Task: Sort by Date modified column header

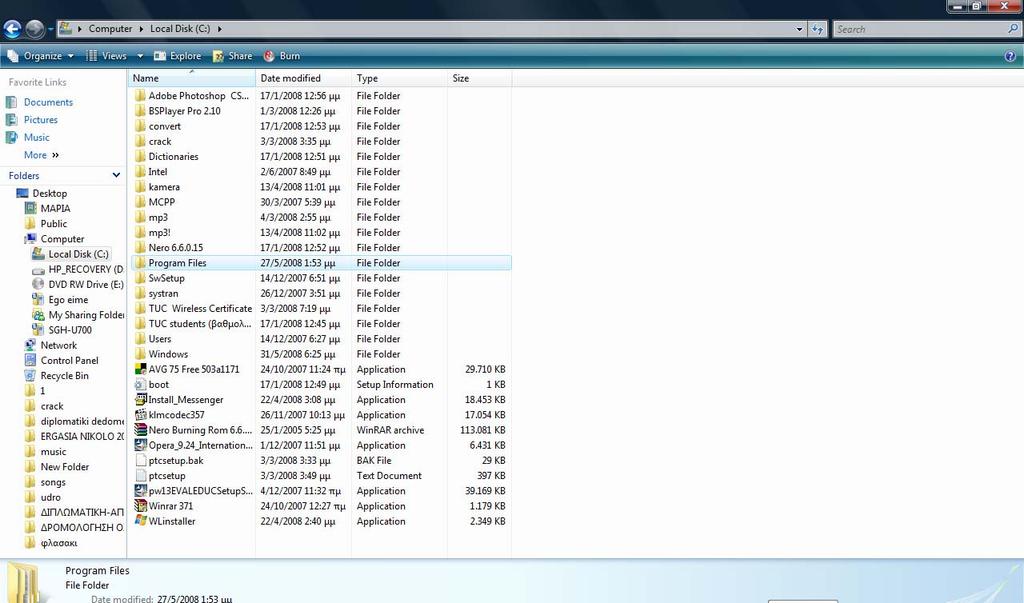Action: point(303,78)
